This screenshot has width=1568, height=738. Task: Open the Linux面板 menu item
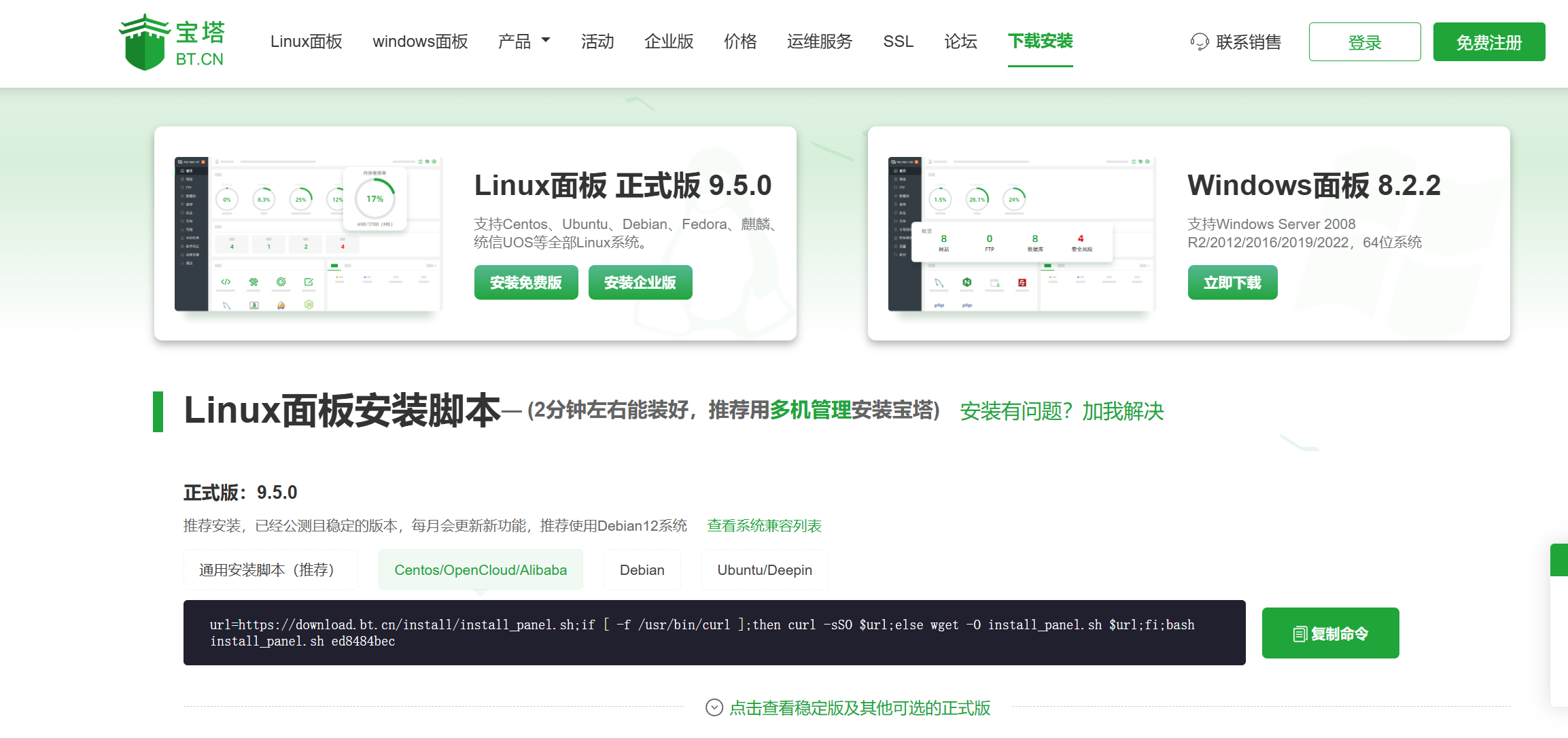(x=306, y=41)
